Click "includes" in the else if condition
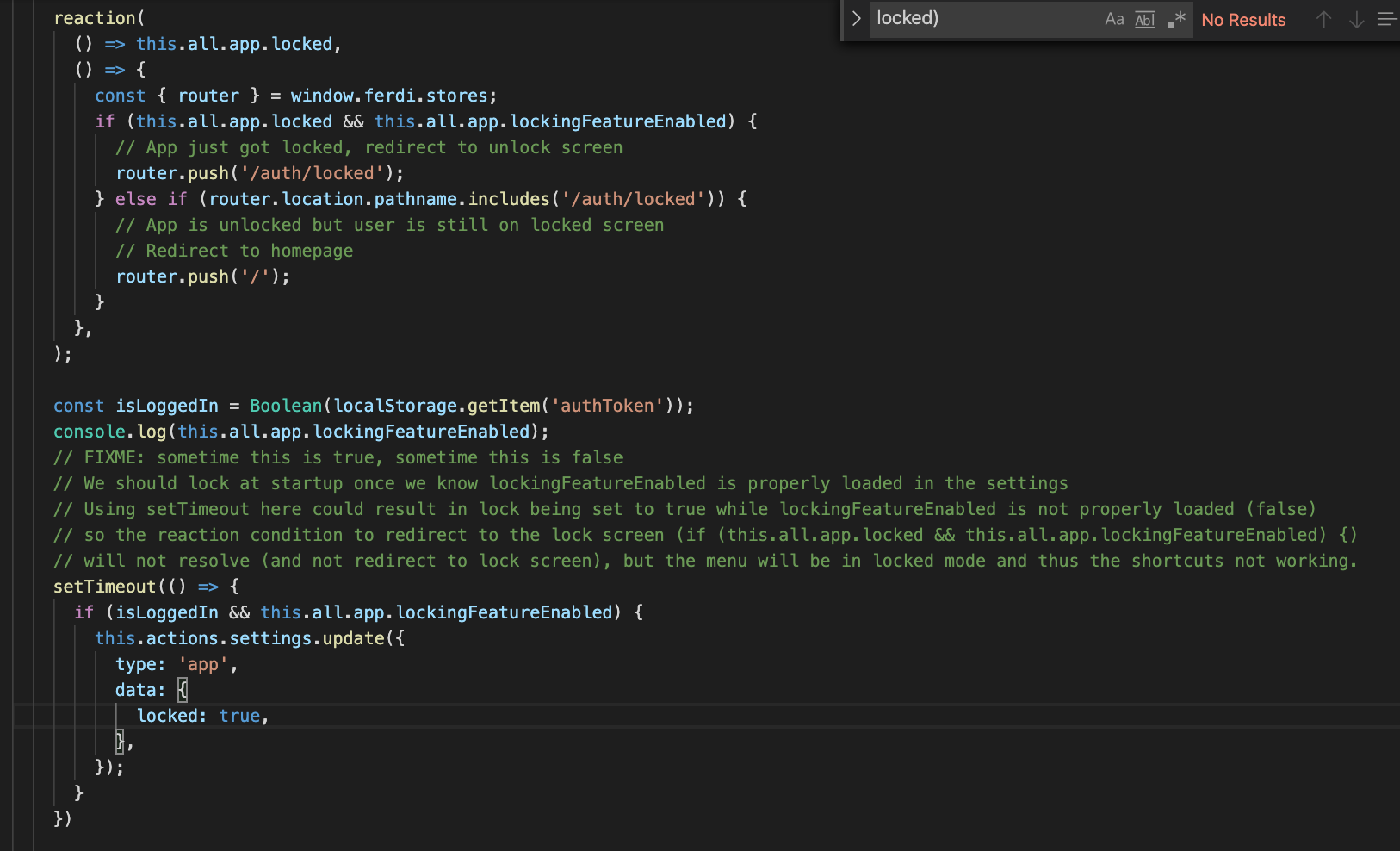 point(509,199)
